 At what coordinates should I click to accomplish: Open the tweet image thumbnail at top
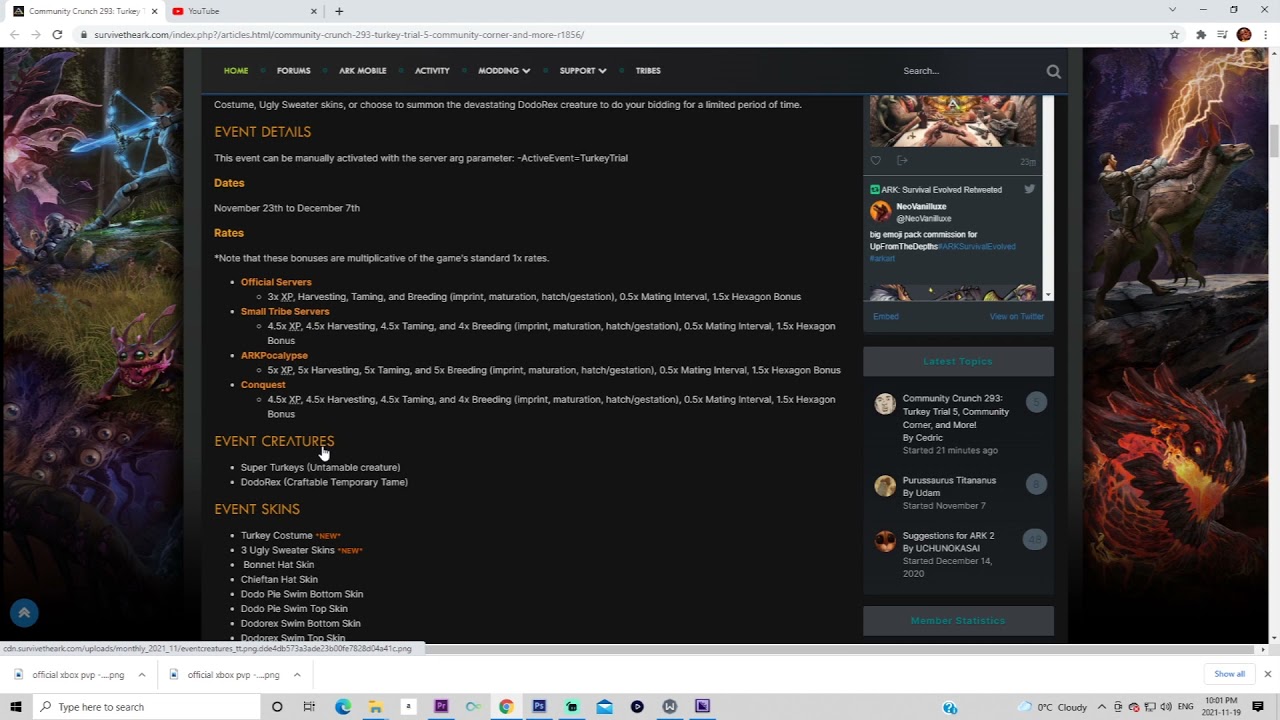953,121
